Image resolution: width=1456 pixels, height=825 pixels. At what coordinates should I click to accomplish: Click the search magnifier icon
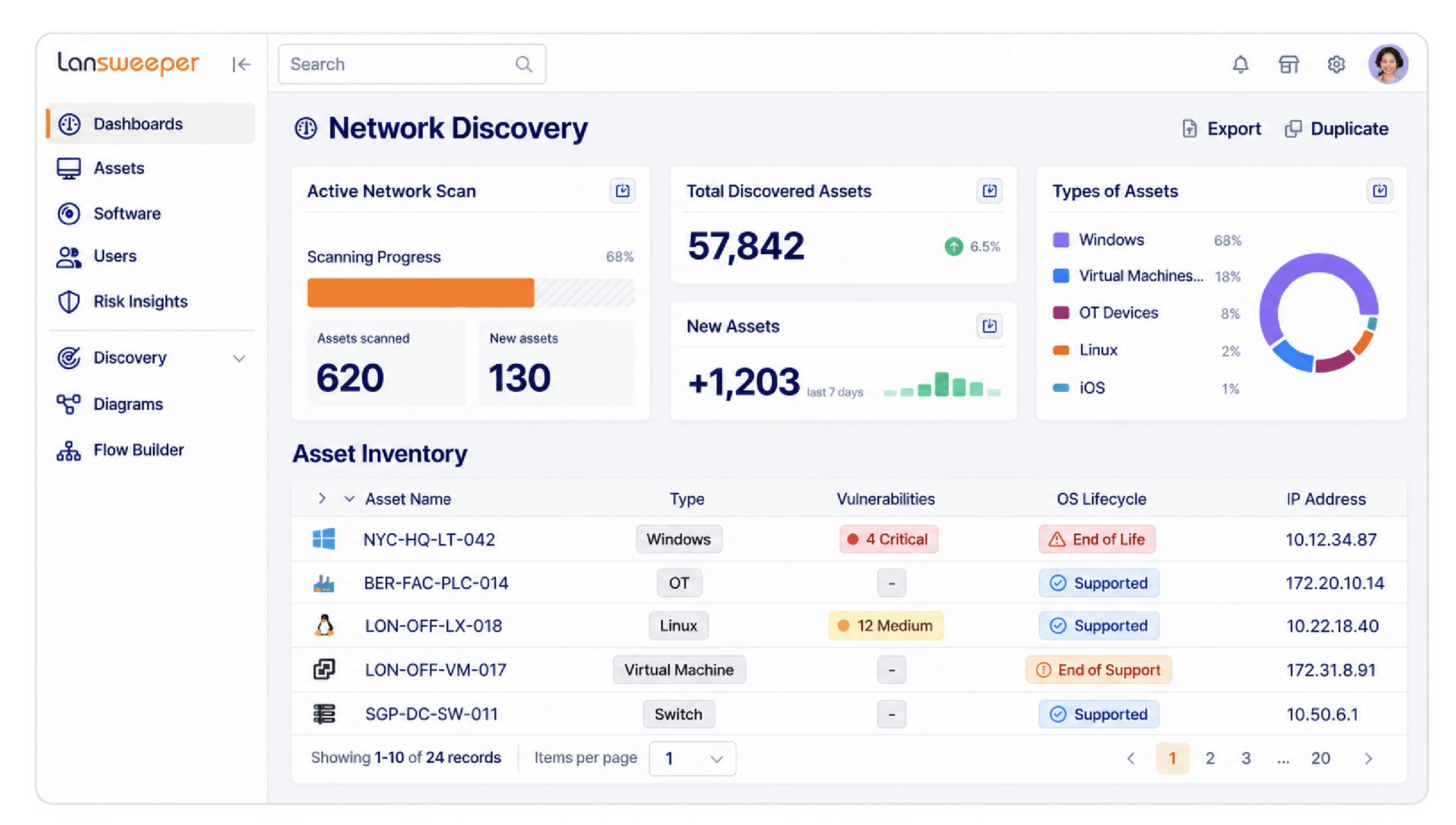tap(523, 64)
